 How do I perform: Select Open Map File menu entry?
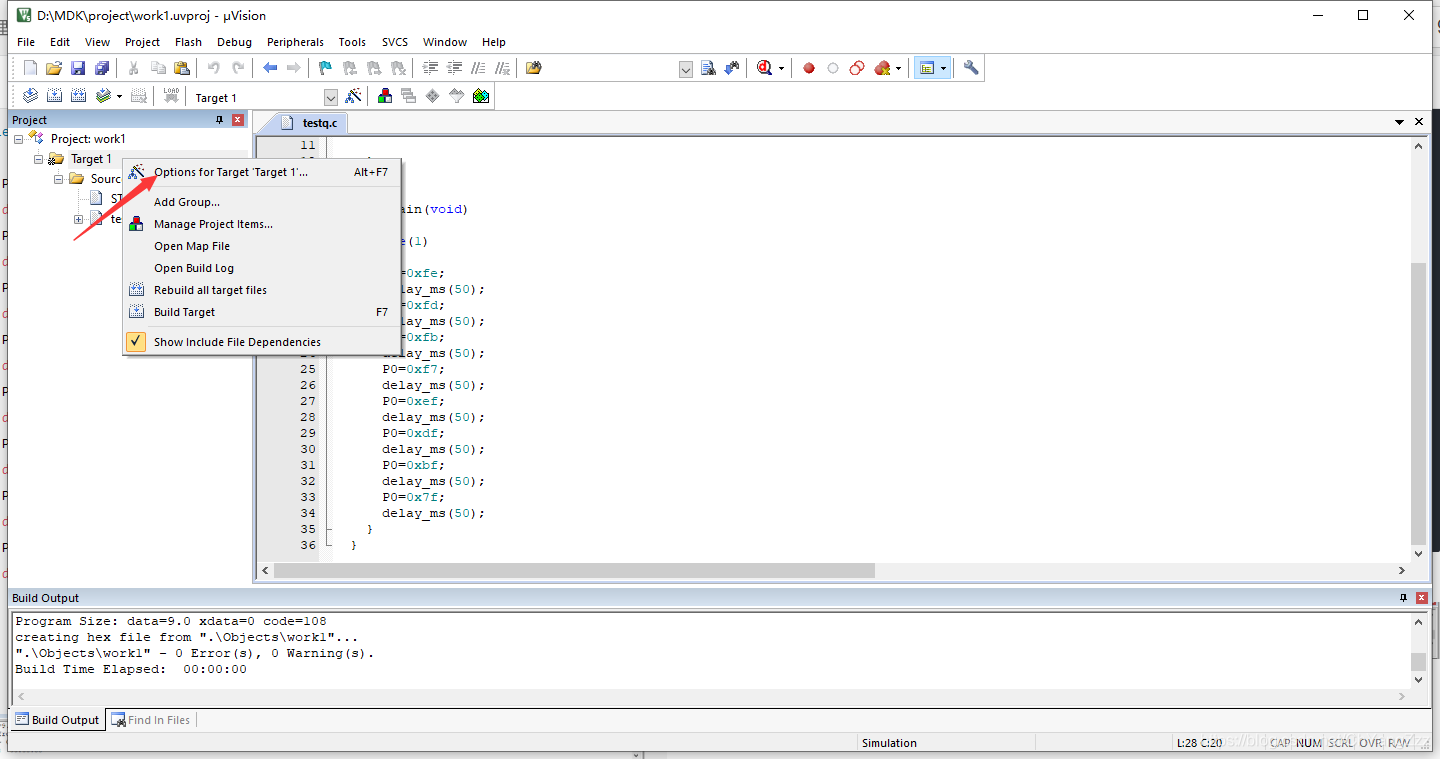click(x=261, y=246)
